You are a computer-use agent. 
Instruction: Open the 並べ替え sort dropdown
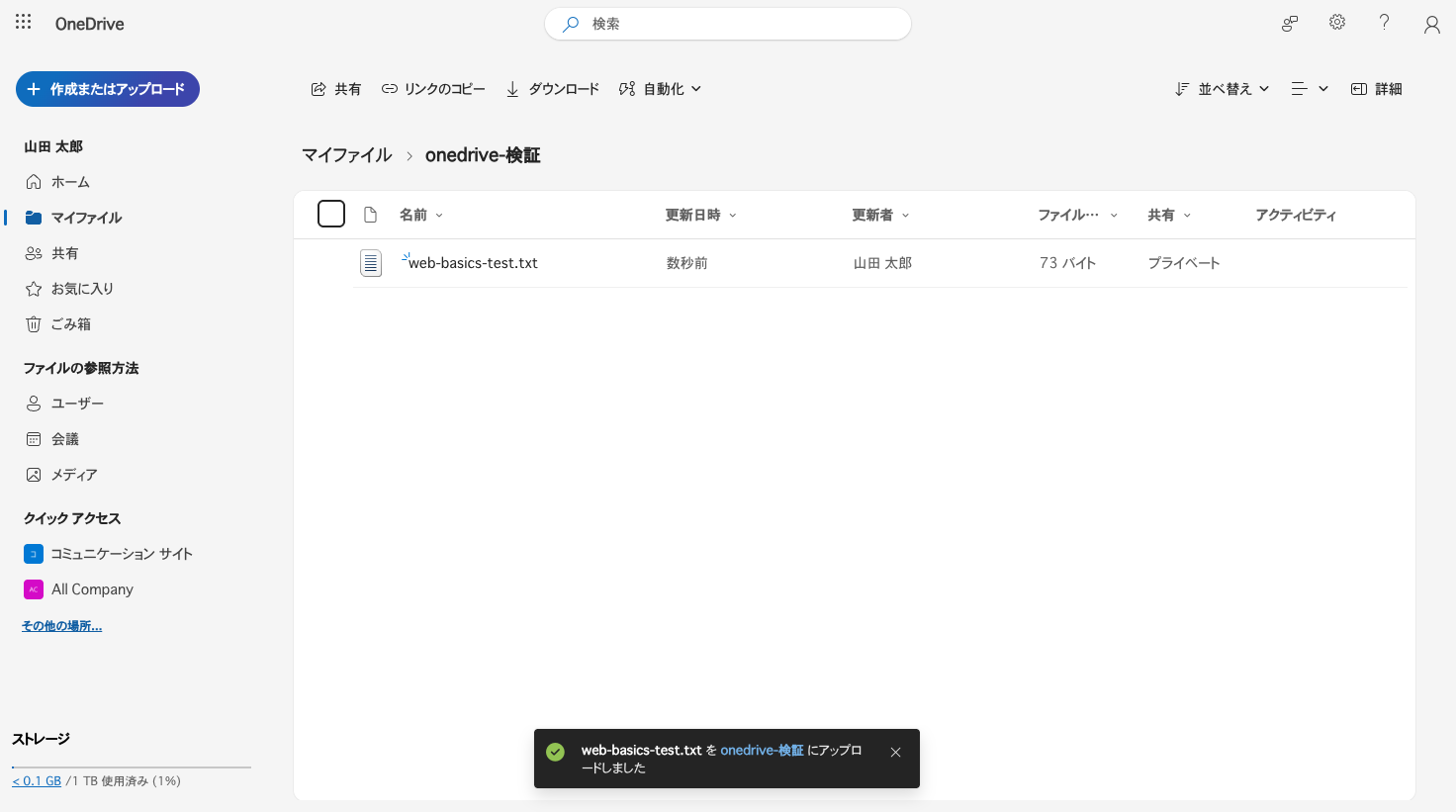(x=1222, y=89)
